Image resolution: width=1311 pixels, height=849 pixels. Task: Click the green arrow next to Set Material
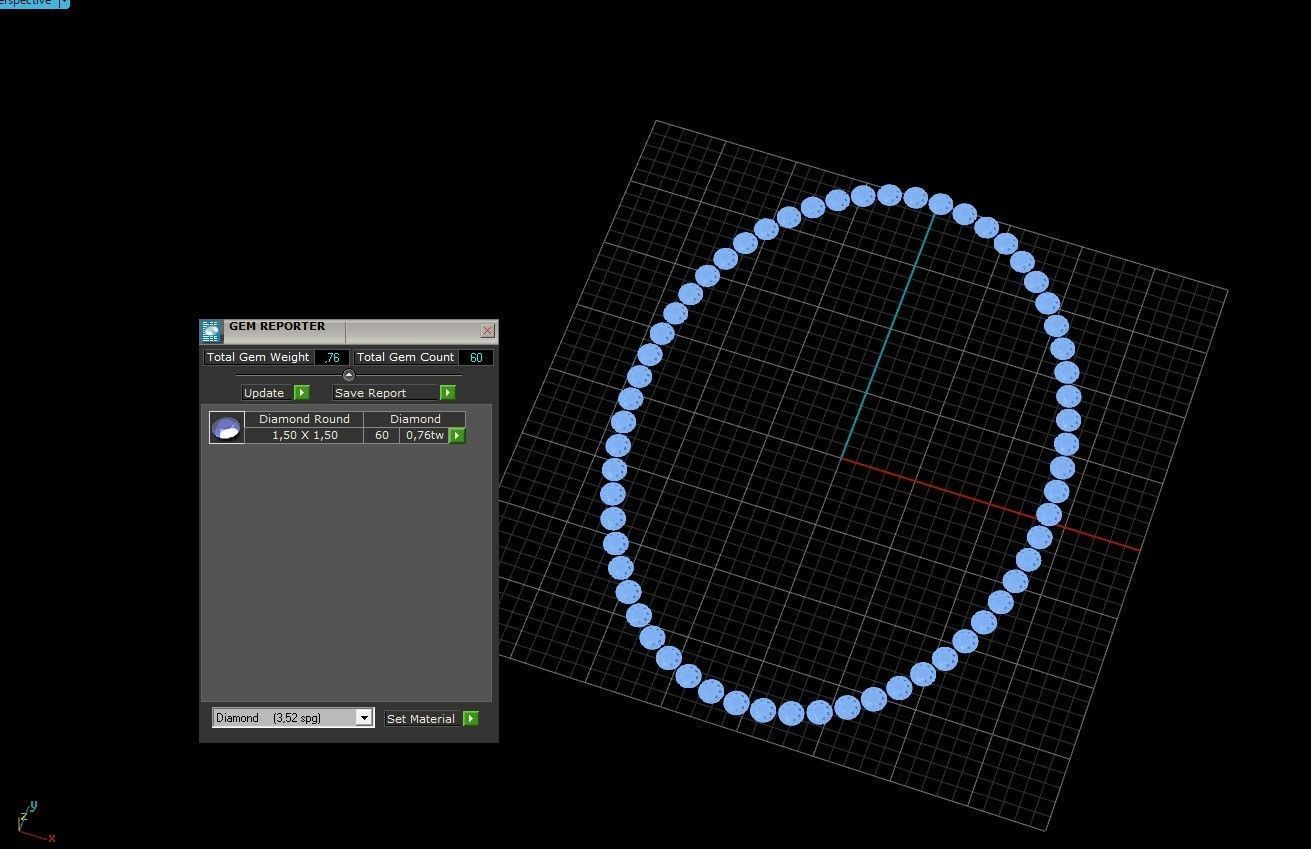(471, 718)
